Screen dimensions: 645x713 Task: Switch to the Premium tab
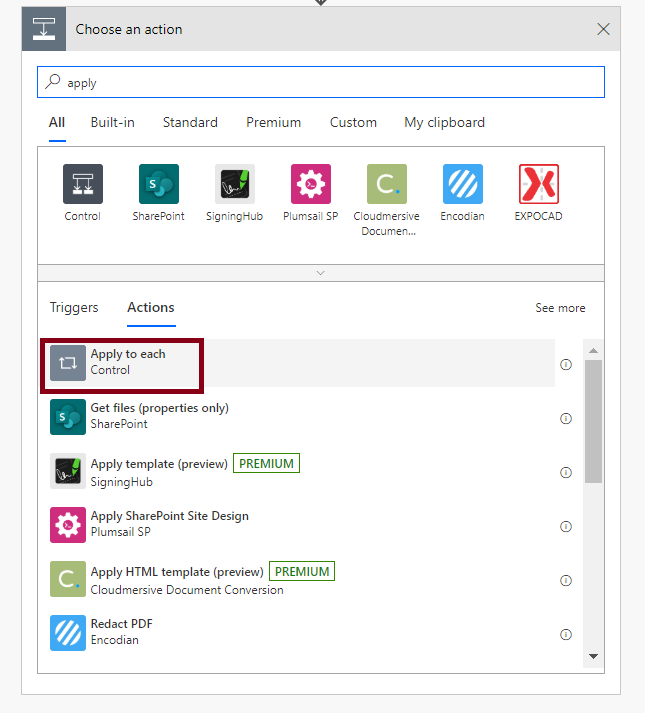pos(273,122)
